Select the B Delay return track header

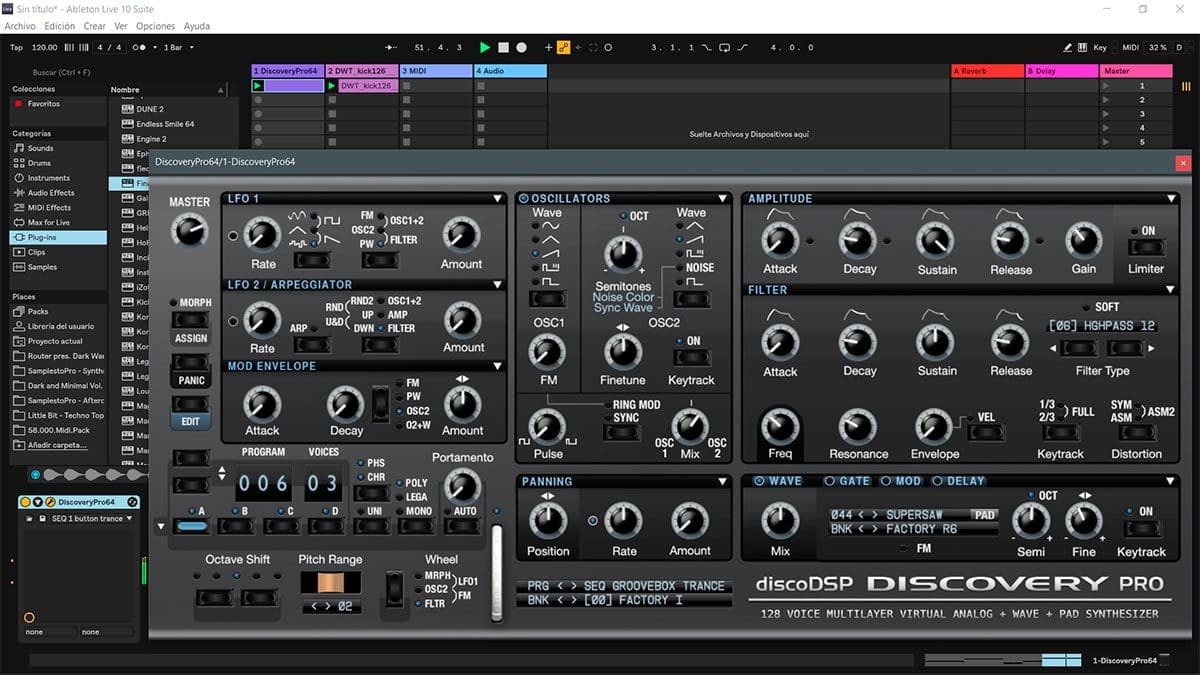(x=1061, y=71)
